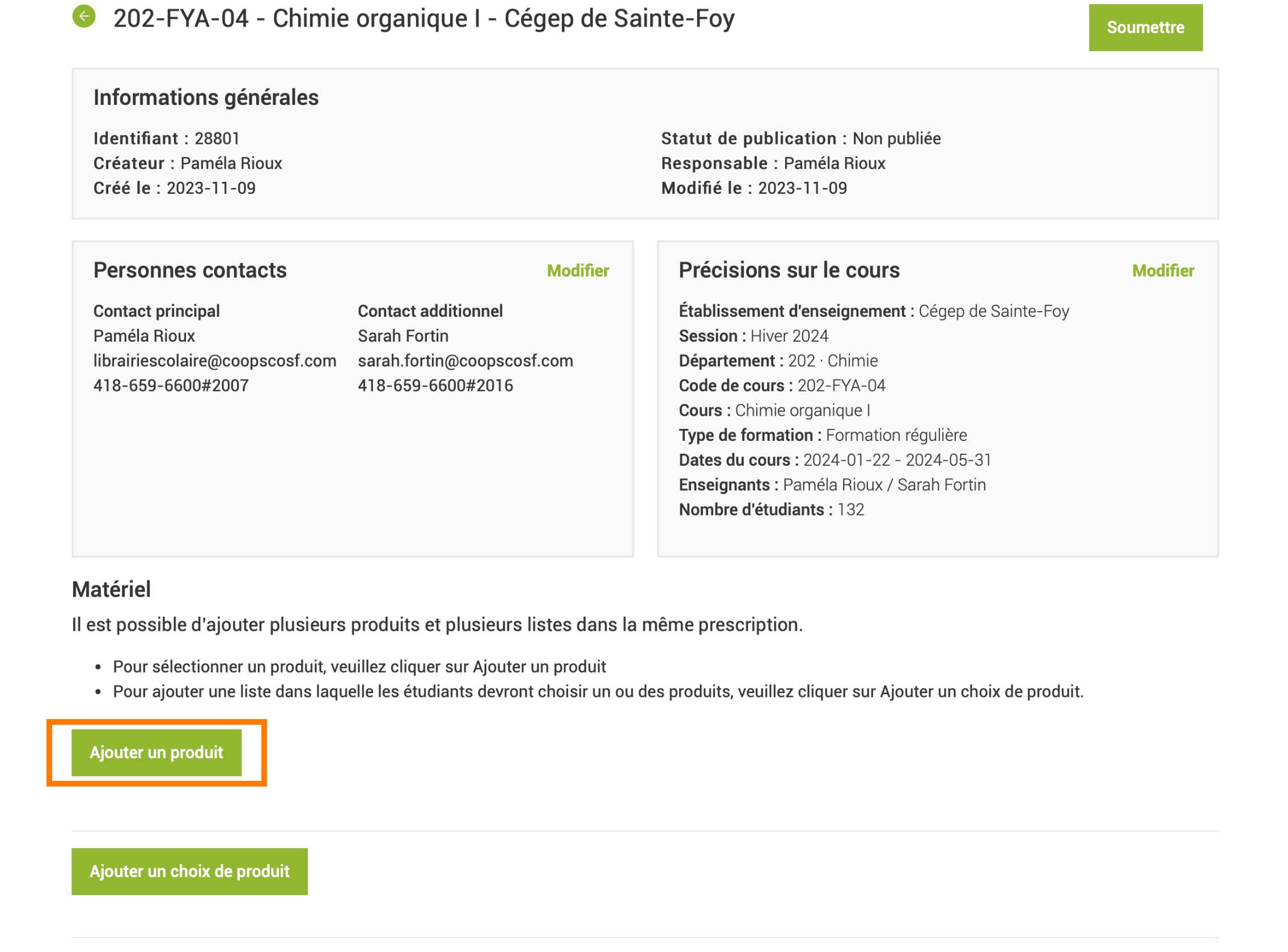The height and width of the screenshot is (952, 1288).
Task: Click the Nombre d'étudiants value 132
Action: 850,509
